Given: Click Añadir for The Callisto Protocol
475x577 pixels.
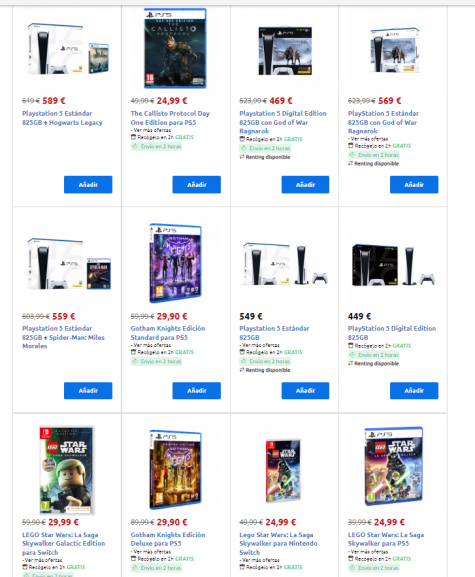Looking at the screenshot, I should pos(196,184).
